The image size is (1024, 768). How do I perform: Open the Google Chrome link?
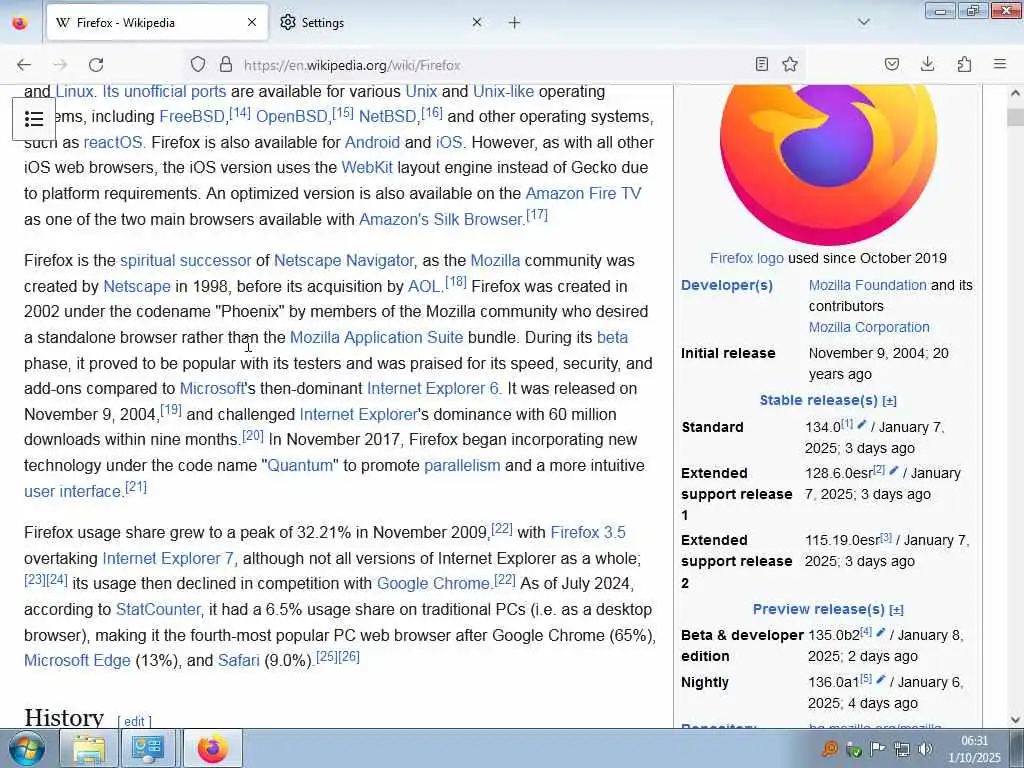[x=433, y=583]
